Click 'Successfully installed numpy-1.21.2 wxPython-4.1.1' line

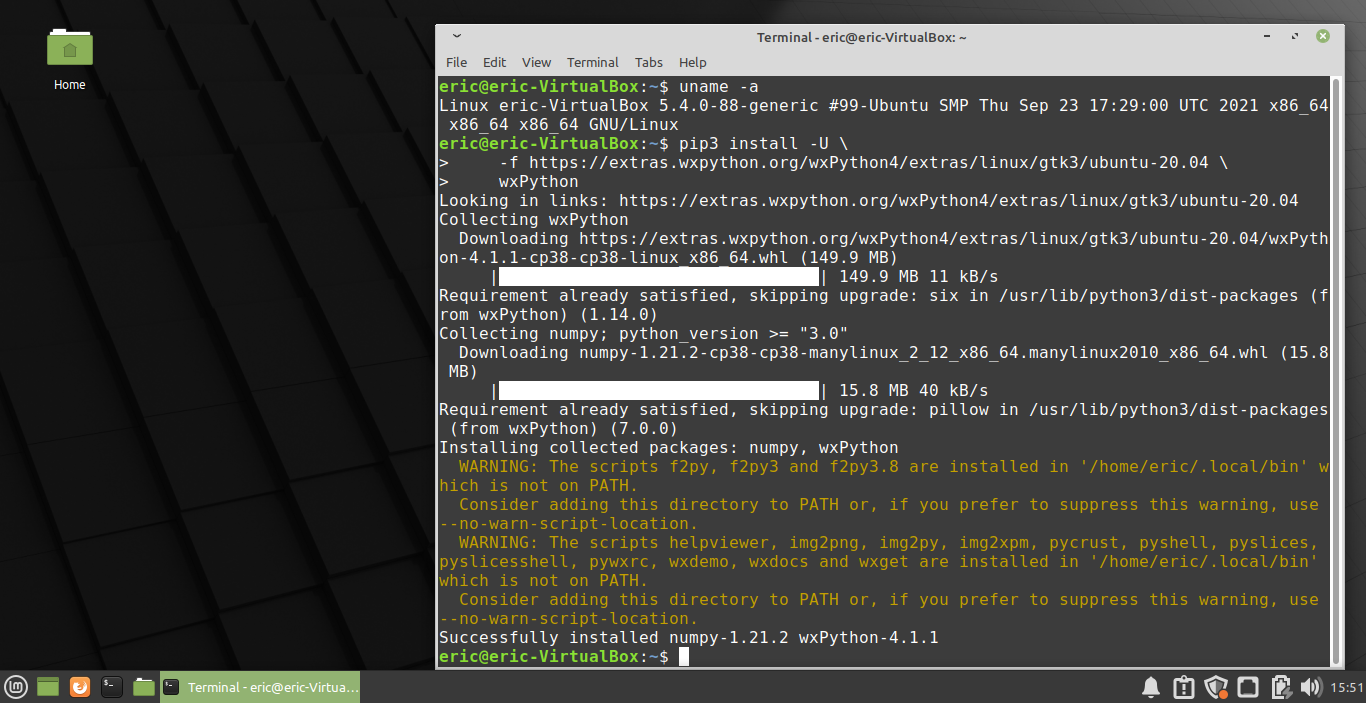689,638
